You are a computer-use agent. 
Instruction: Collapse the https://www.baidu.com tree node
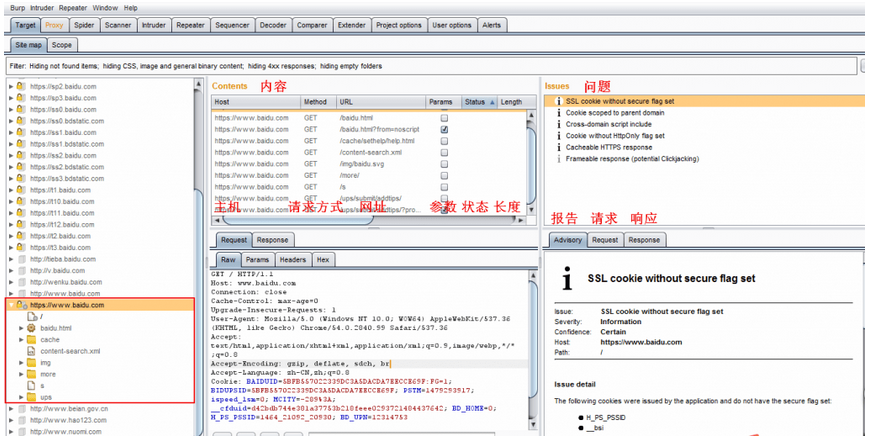click(11, 305)
